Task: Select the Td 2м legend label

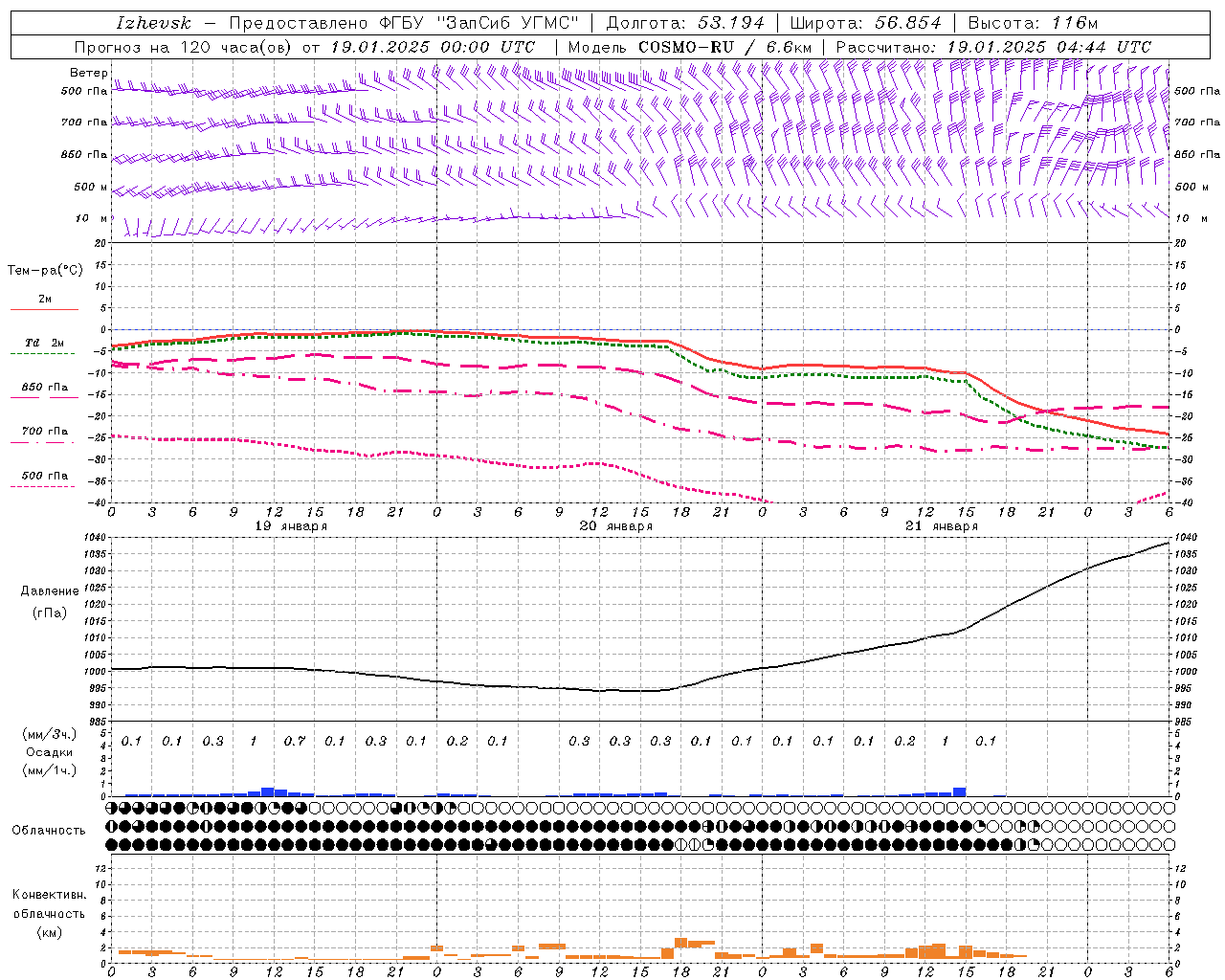Action: (x=44, y=343)
